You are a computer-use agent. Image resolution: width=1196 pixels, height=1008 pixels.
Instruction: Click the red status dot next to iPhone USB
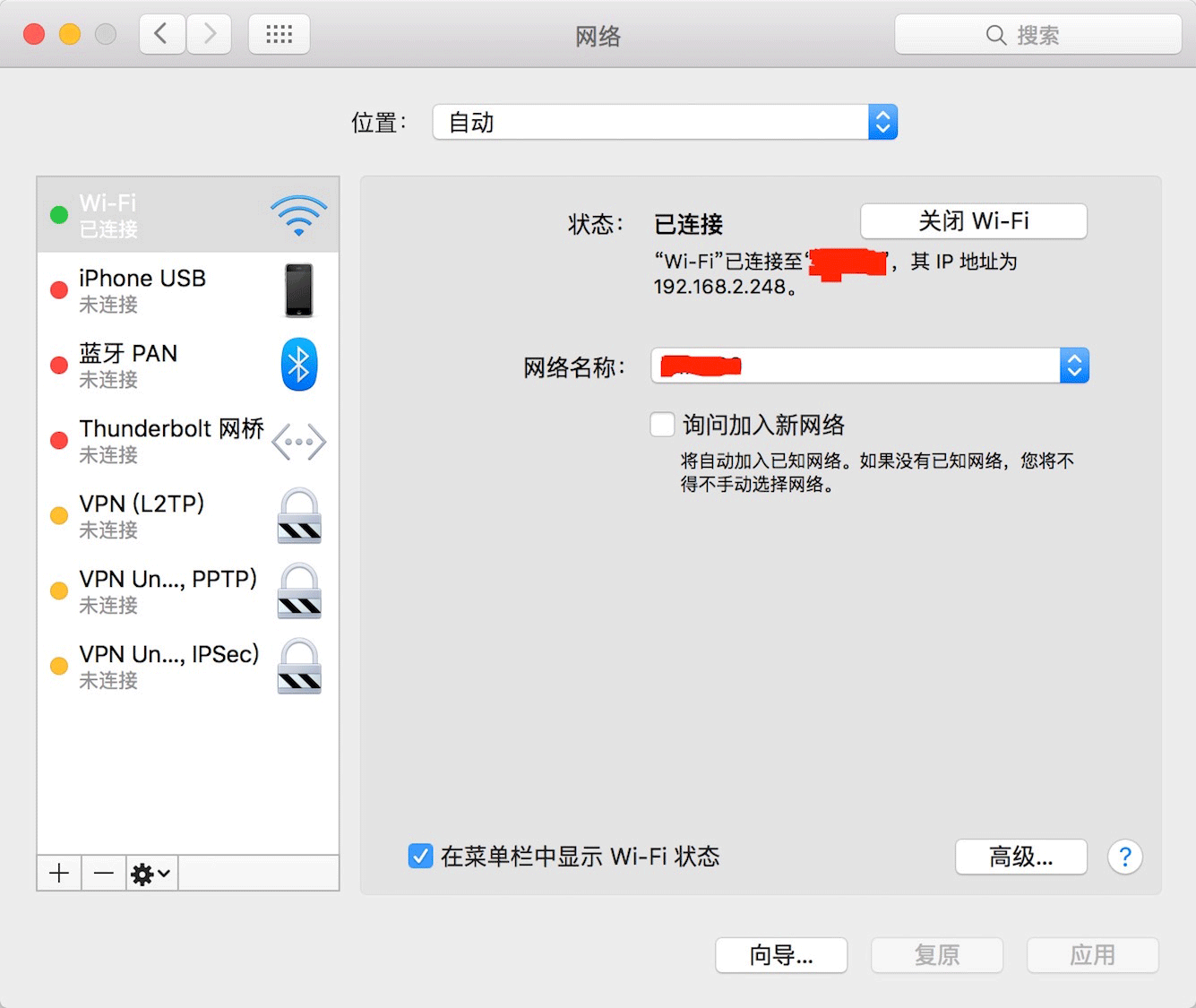point(59,290)
